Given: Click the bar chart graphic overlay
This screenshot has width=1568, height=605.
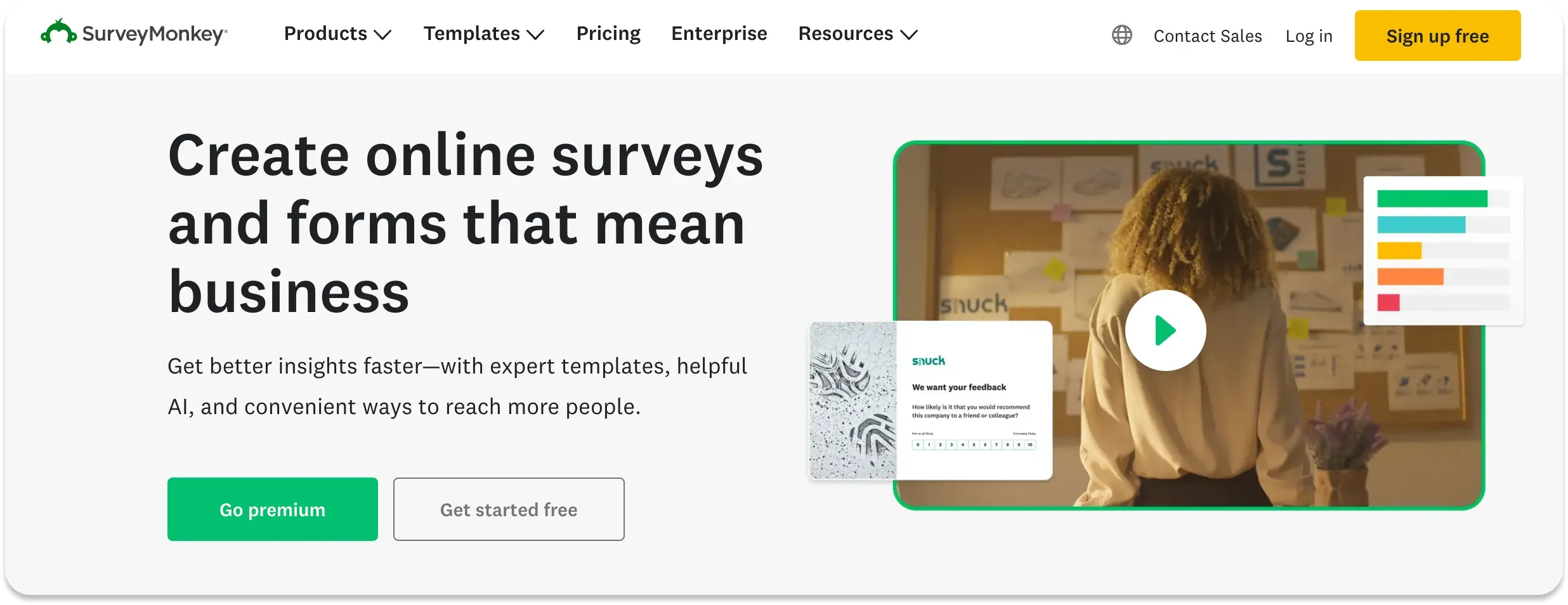Looking at the screenshot, I should [x=1443, y=250].
